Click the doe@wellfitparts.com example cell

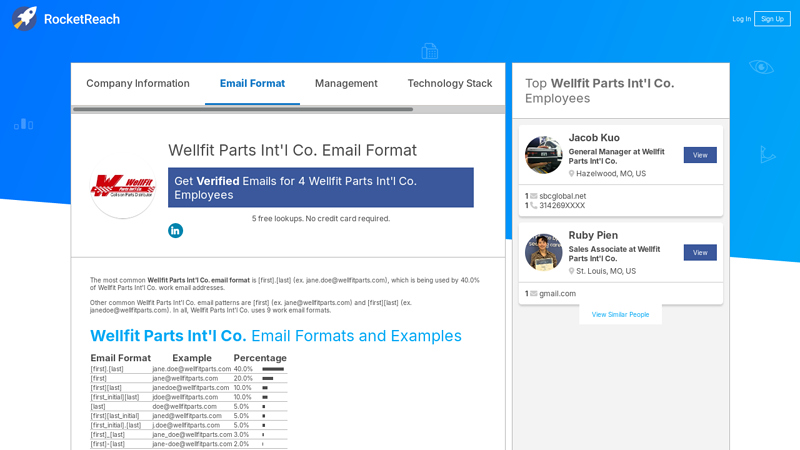click(x=185, y=407)
